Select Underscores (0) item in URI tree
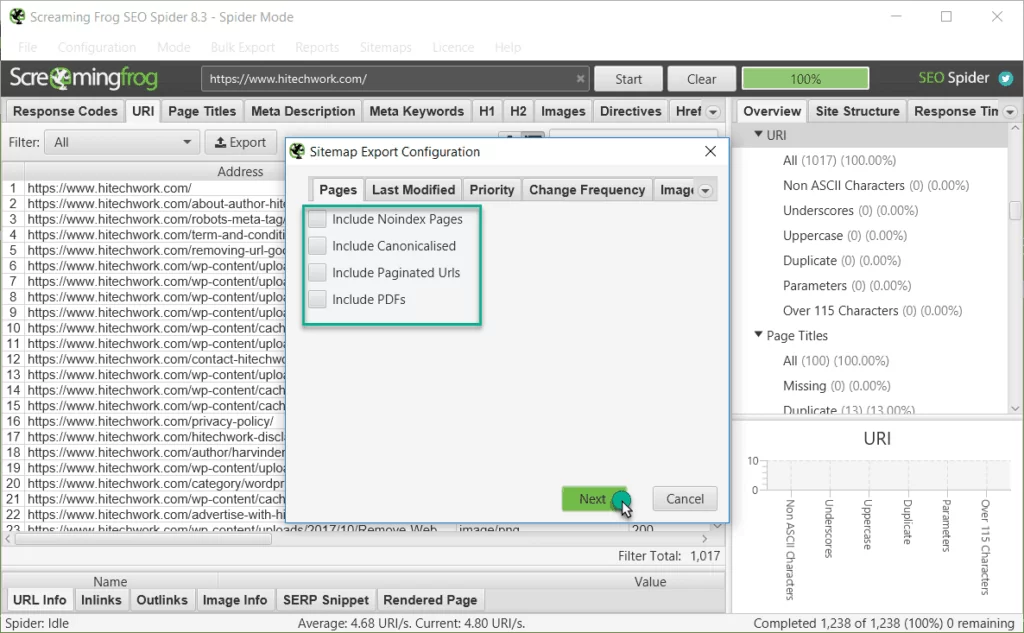 [x=850, y=210]
